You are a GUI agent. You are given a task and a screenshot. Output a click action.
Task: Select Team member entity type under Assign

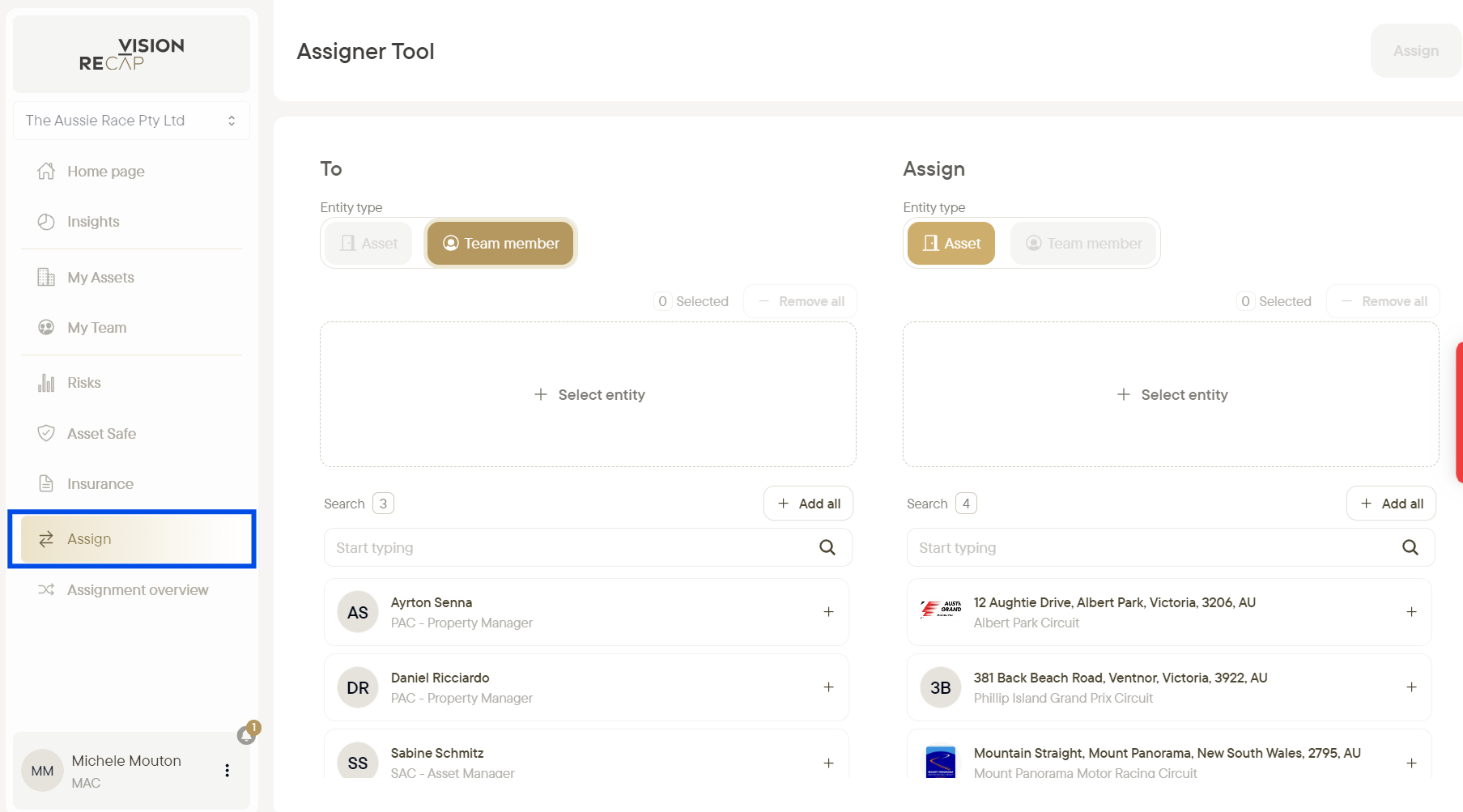pos(1083,243)
